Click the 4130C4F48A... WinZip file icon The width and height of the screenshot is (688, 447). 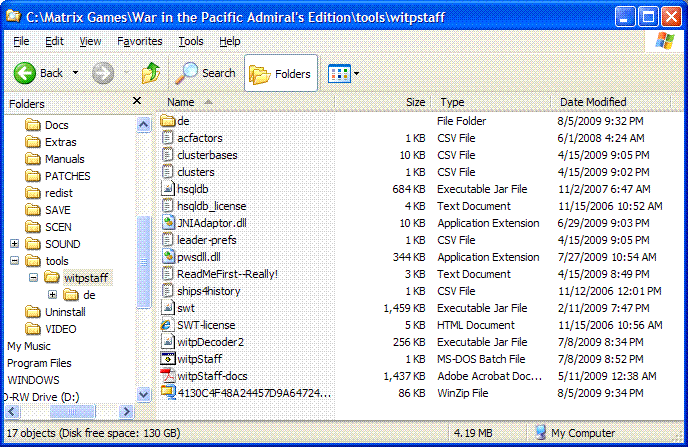coord(168,392)
